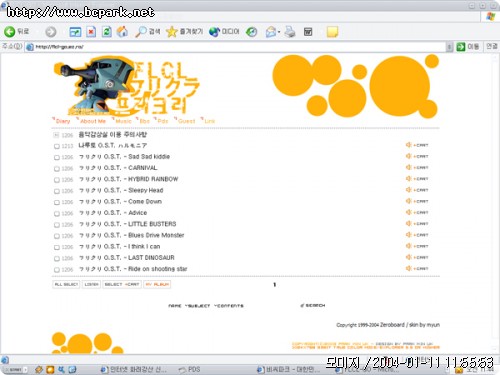Image resolution: width=500 pixels, height=375 pixels.
Task: Check the box for Advice track
Action: point(57,214)
